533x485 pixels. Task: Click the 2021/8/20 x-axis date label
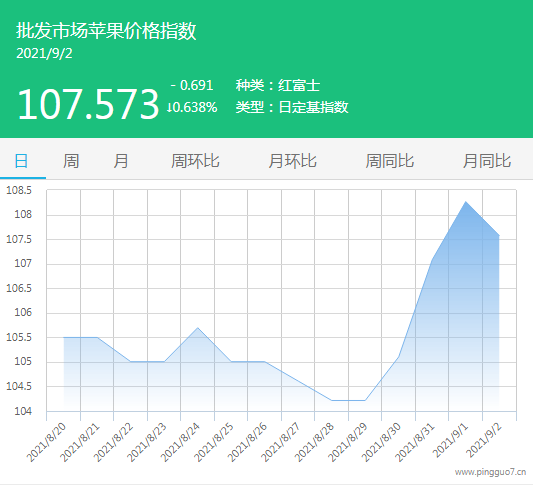46,442
